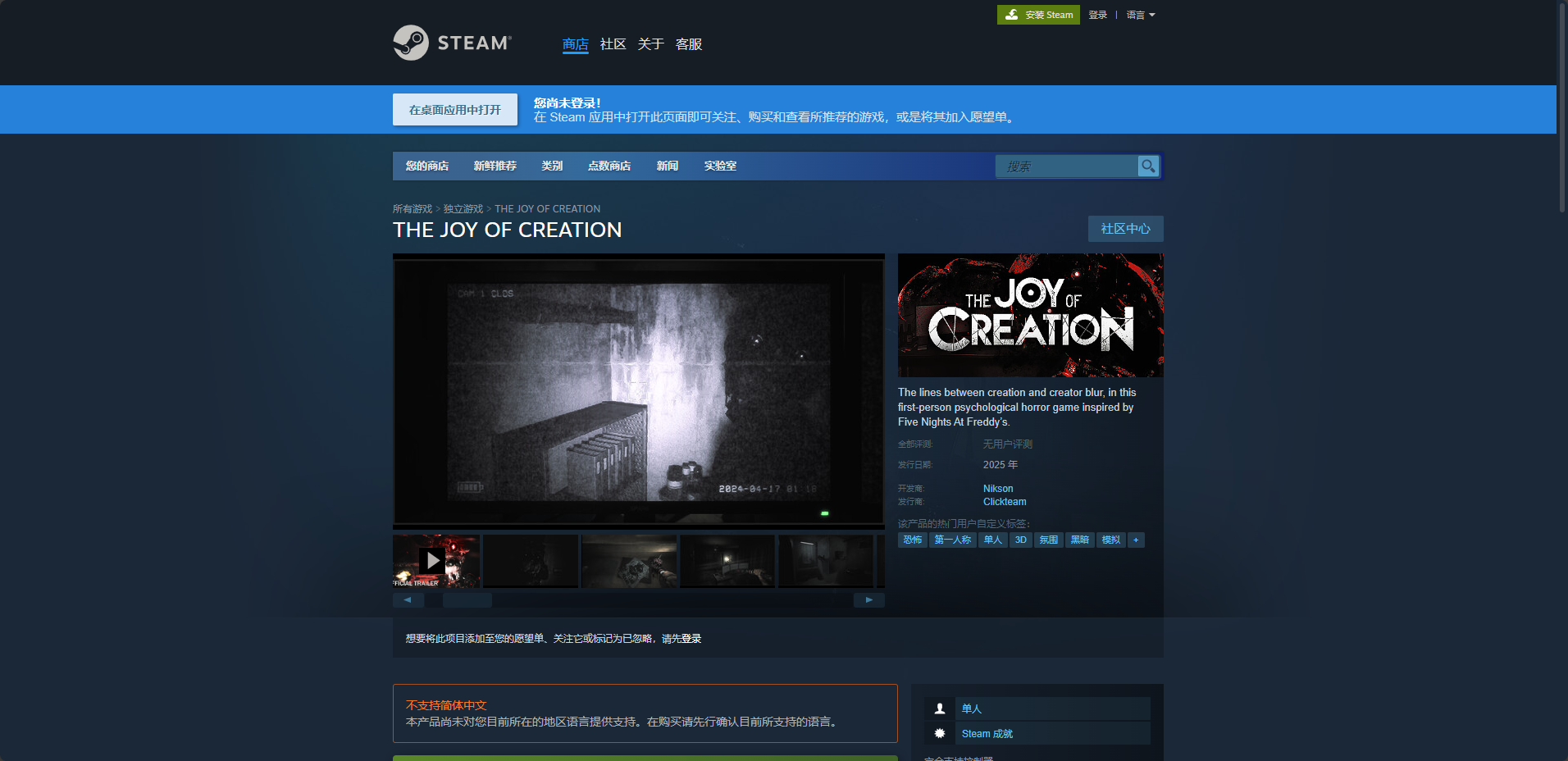Open the 点数商店 store menu item

609,166
